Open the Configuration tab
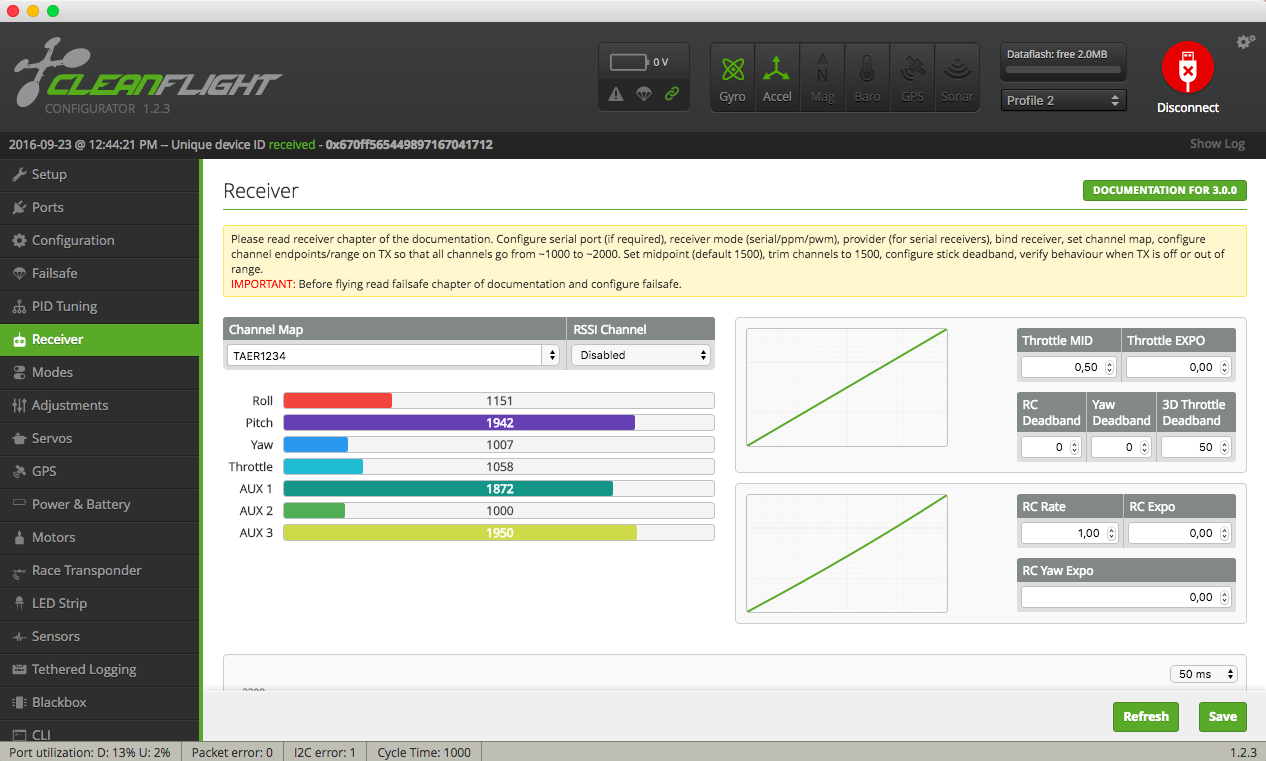This screenshot has height=761, width=1266. tap(100, 240)
